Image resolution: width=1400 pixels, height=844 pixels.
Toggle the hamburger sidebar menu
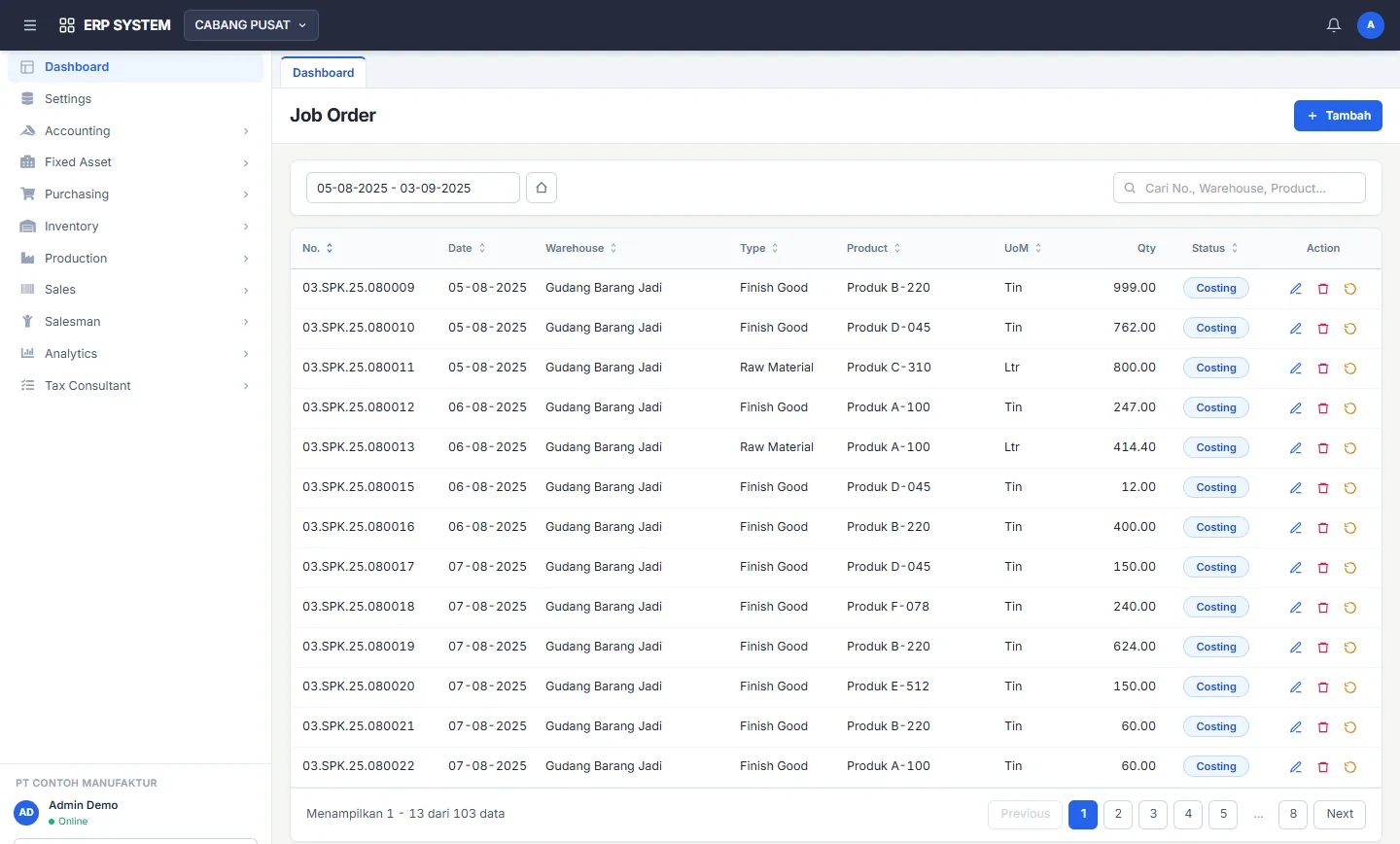point(30,25)
